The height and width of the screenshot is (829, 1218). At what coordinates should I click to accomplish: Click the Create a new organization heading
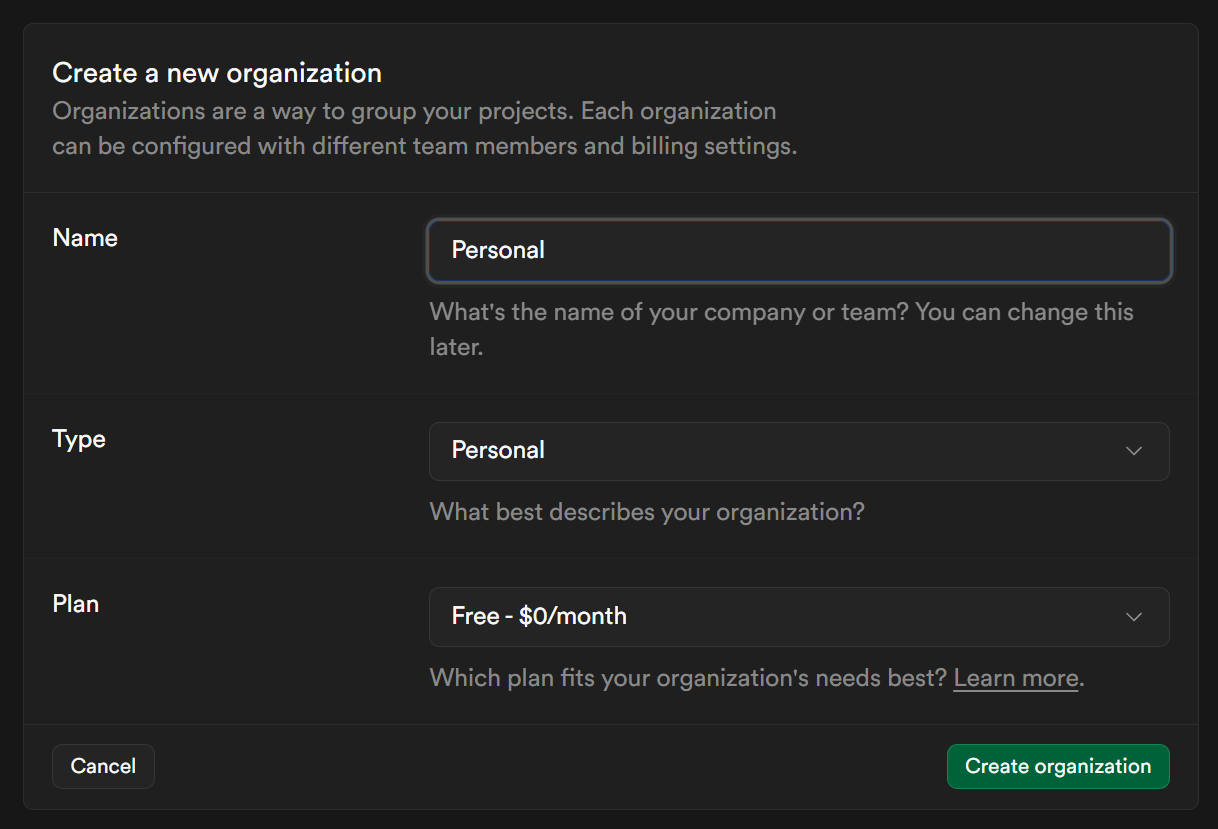click(216, 72)
